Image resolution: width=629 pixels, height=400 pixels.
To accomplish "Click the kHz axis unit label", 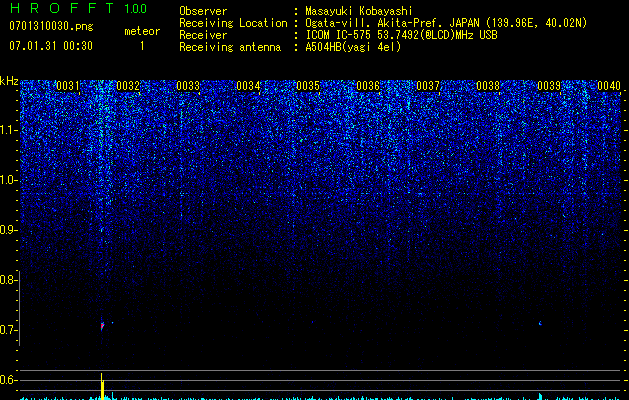I will click(x=9, y=81).
